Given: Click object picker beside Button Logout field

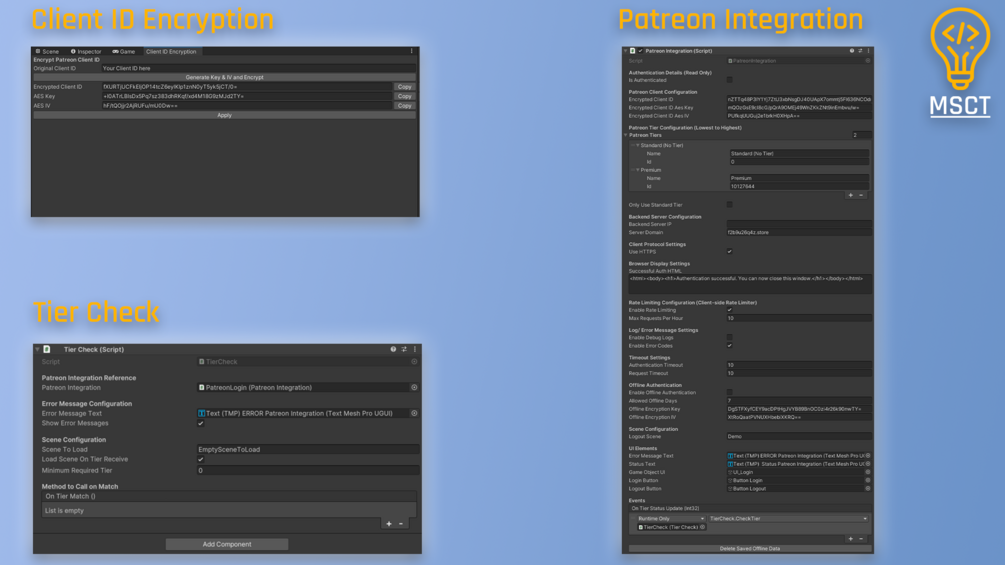Looking at the screenshot, I should click(868, 488).
